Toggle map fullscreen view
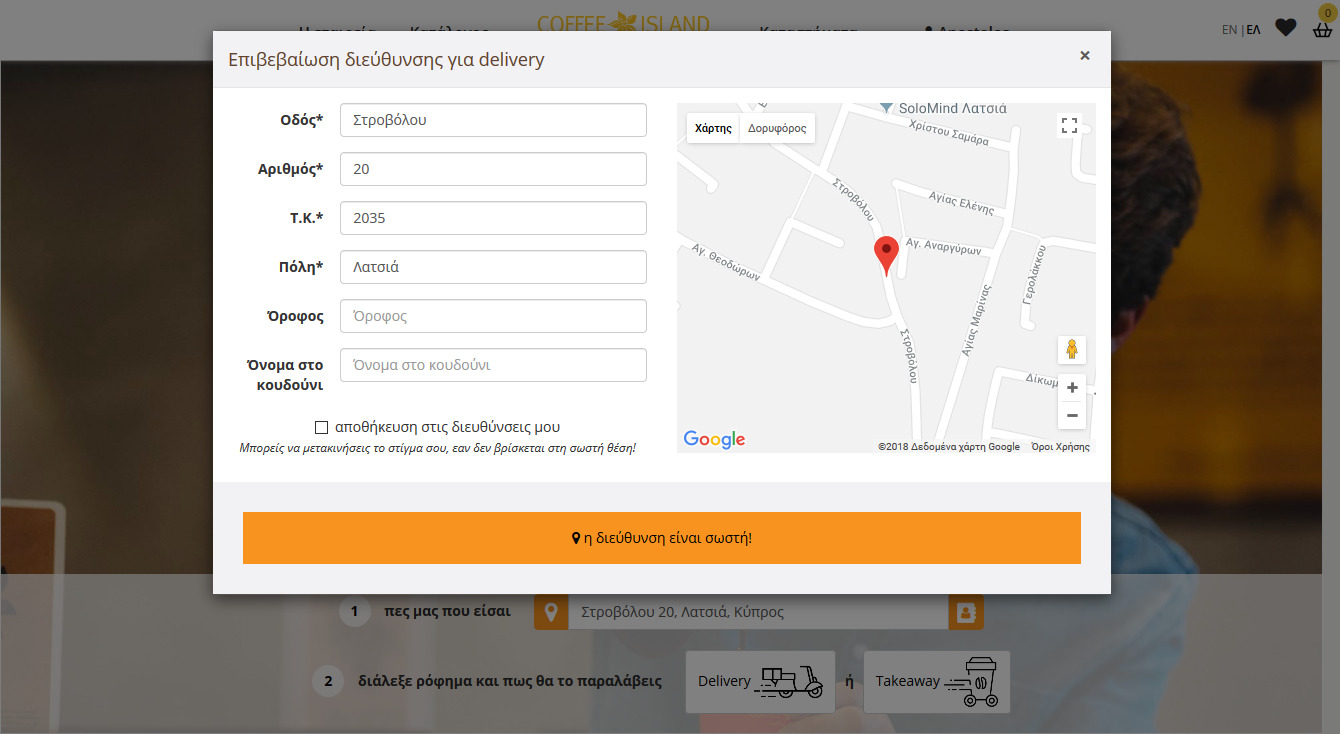Screen dimensions: 1340x734 [1069, 125]
